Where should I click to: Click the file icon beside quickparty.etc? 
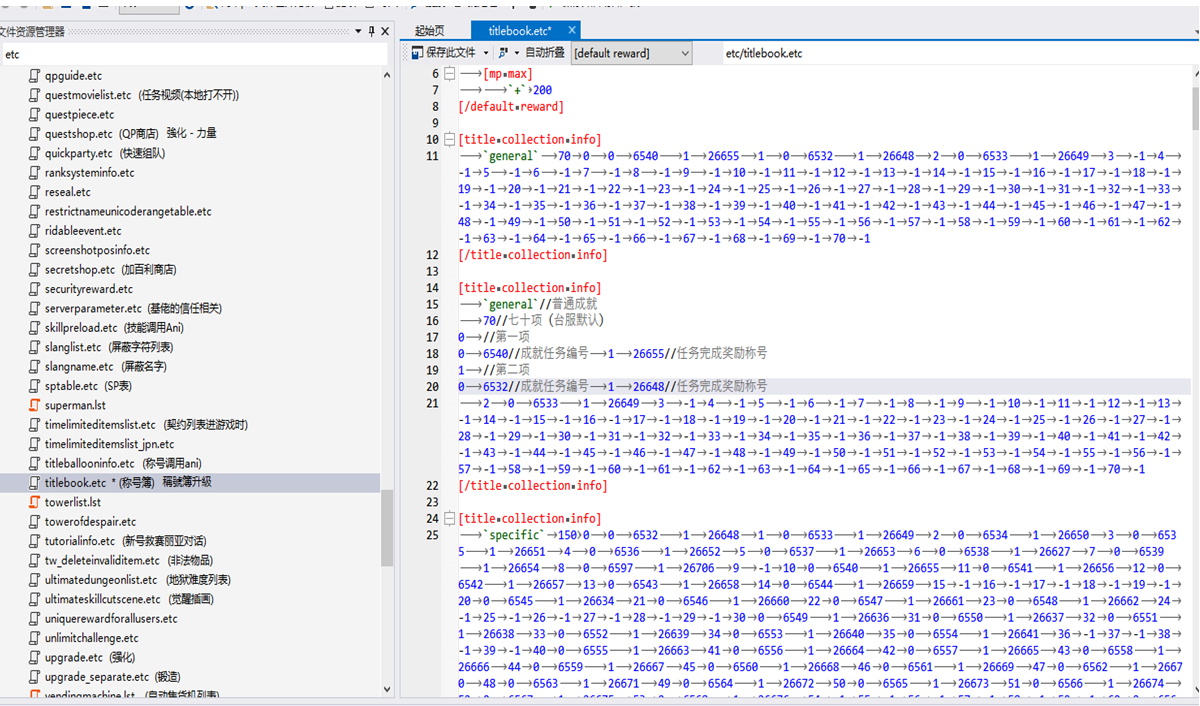pos(34,153)
